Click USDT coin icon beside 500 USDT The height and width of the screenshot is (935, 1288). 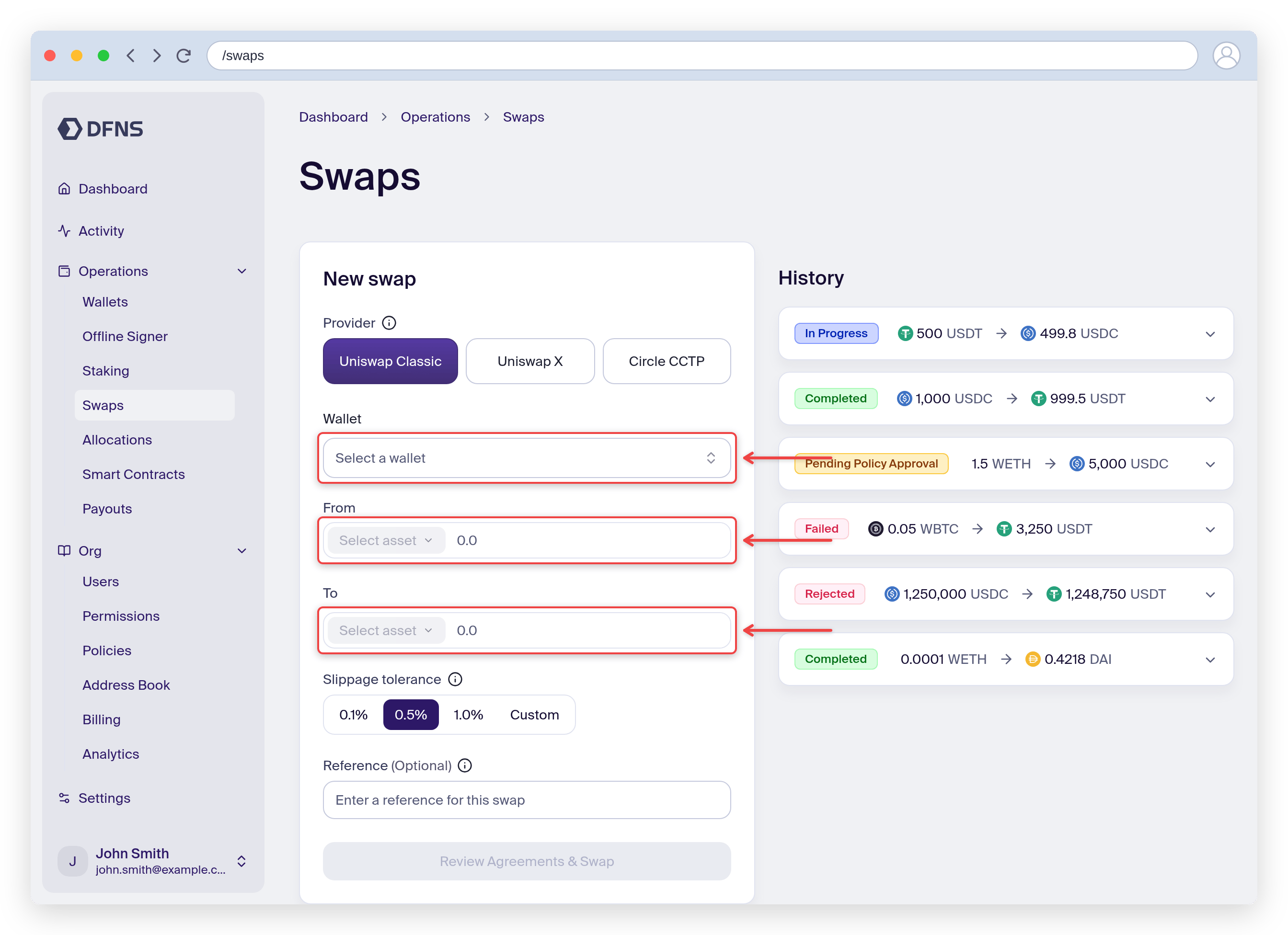(905, 334)
